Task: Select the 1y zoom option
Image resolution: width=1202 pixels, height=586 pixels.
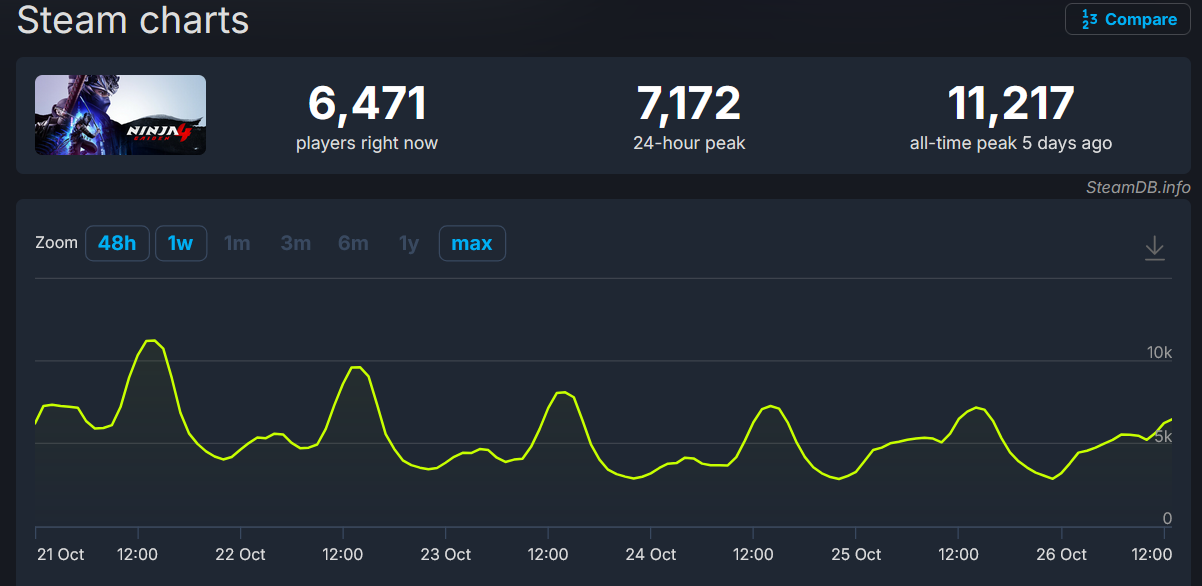Action: point(409,243)
